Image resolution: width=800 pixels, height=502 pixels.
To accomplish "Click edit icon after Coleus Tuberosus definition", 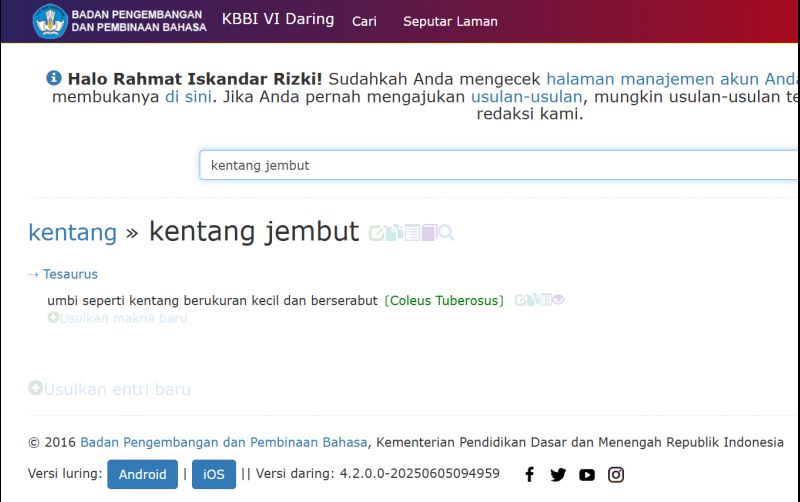I will click(520, 300).
